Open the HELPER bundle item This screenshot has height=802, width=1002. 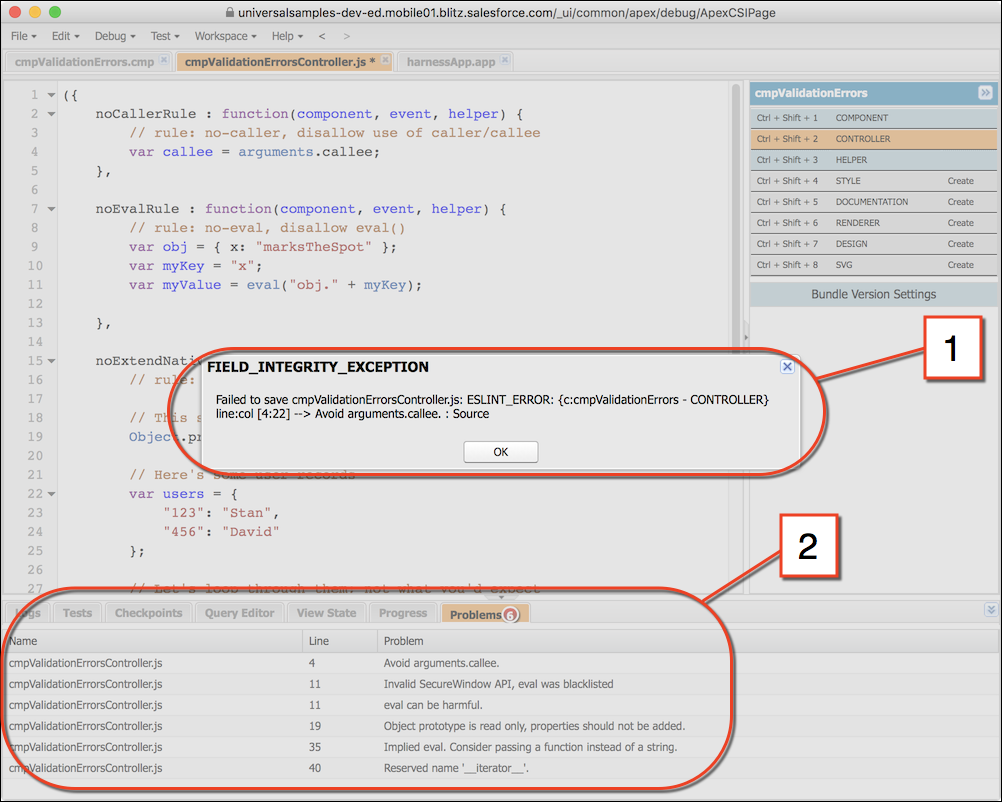874,160
